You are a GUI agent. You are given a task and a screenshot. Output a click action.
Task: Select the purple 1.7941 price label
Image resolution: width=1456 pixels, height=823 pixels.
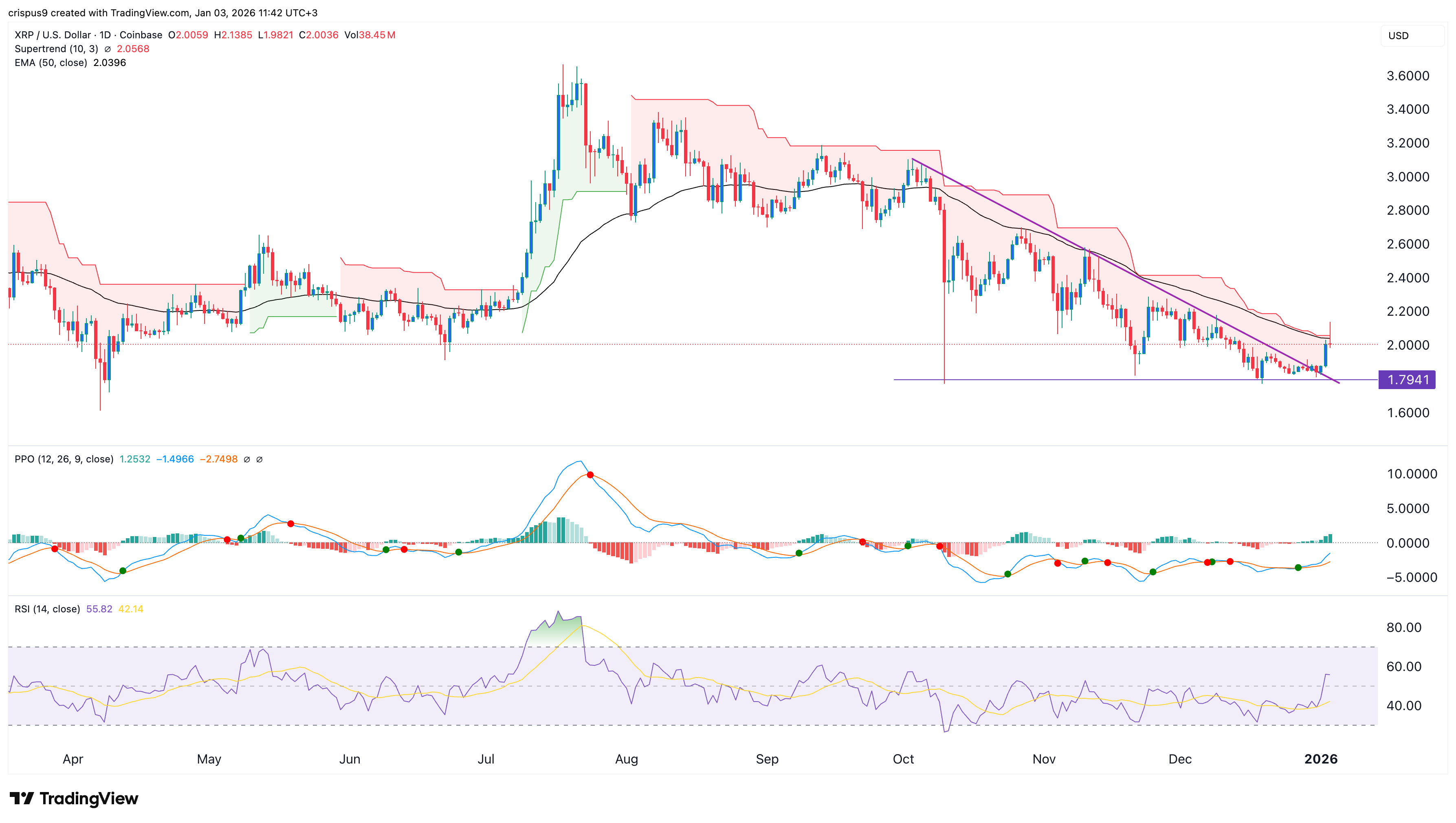click(x=1408, y=380)
